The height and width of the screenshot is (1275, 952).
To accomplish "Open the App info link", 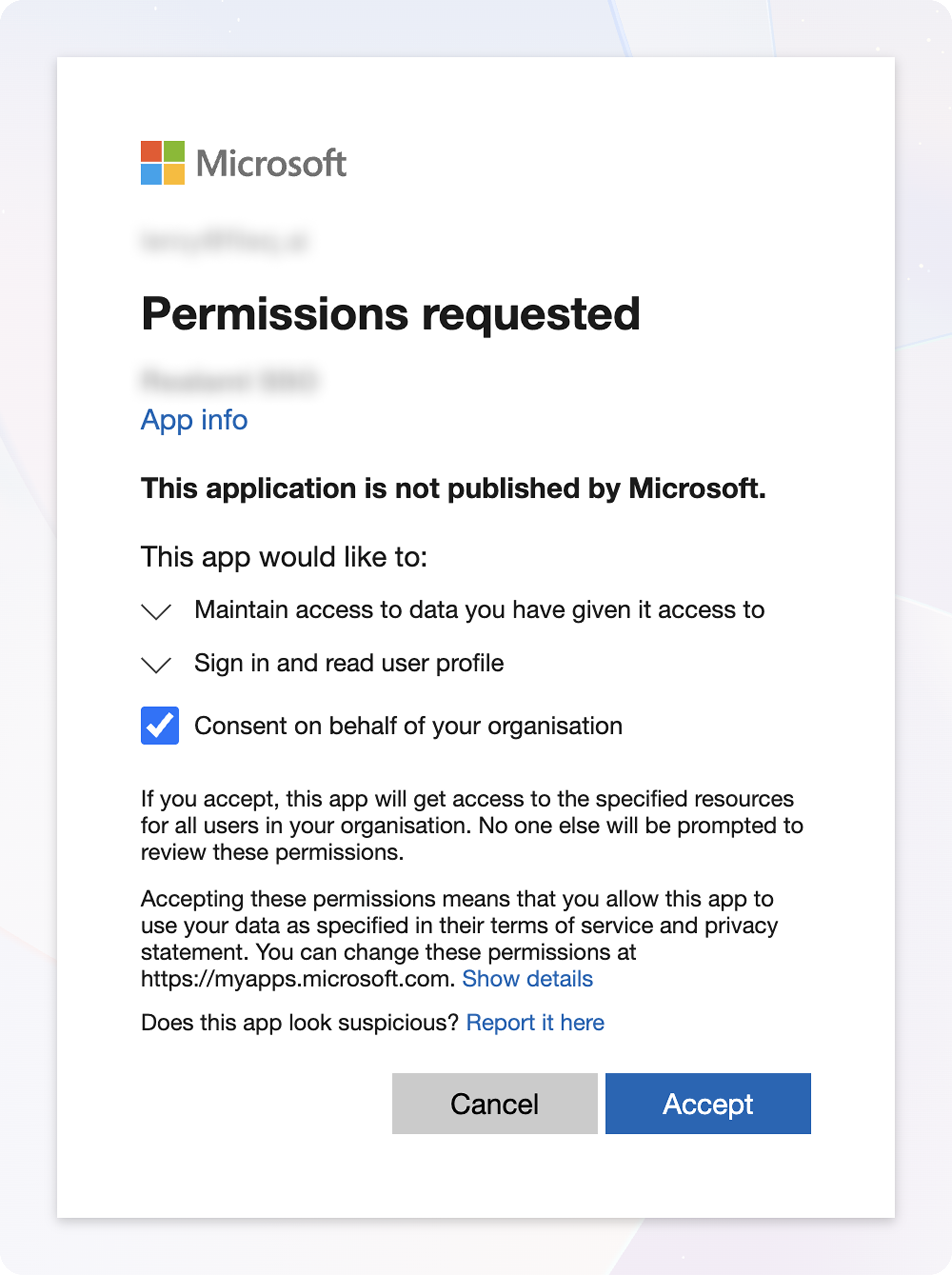I will click(x=194, y=420).
